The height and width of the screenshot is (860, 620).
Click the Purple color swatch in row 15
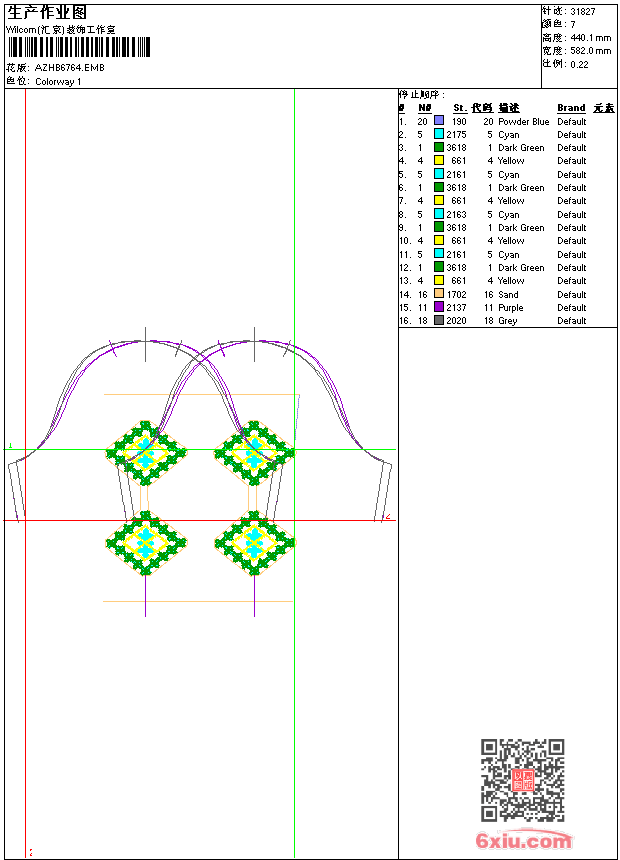coord(439,308)
